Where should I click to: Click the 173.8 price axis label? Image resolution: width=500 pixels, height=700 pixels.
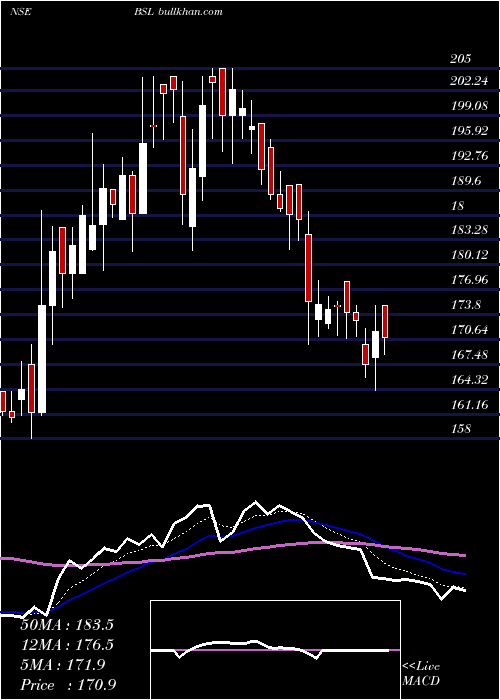tap(466, 305)
